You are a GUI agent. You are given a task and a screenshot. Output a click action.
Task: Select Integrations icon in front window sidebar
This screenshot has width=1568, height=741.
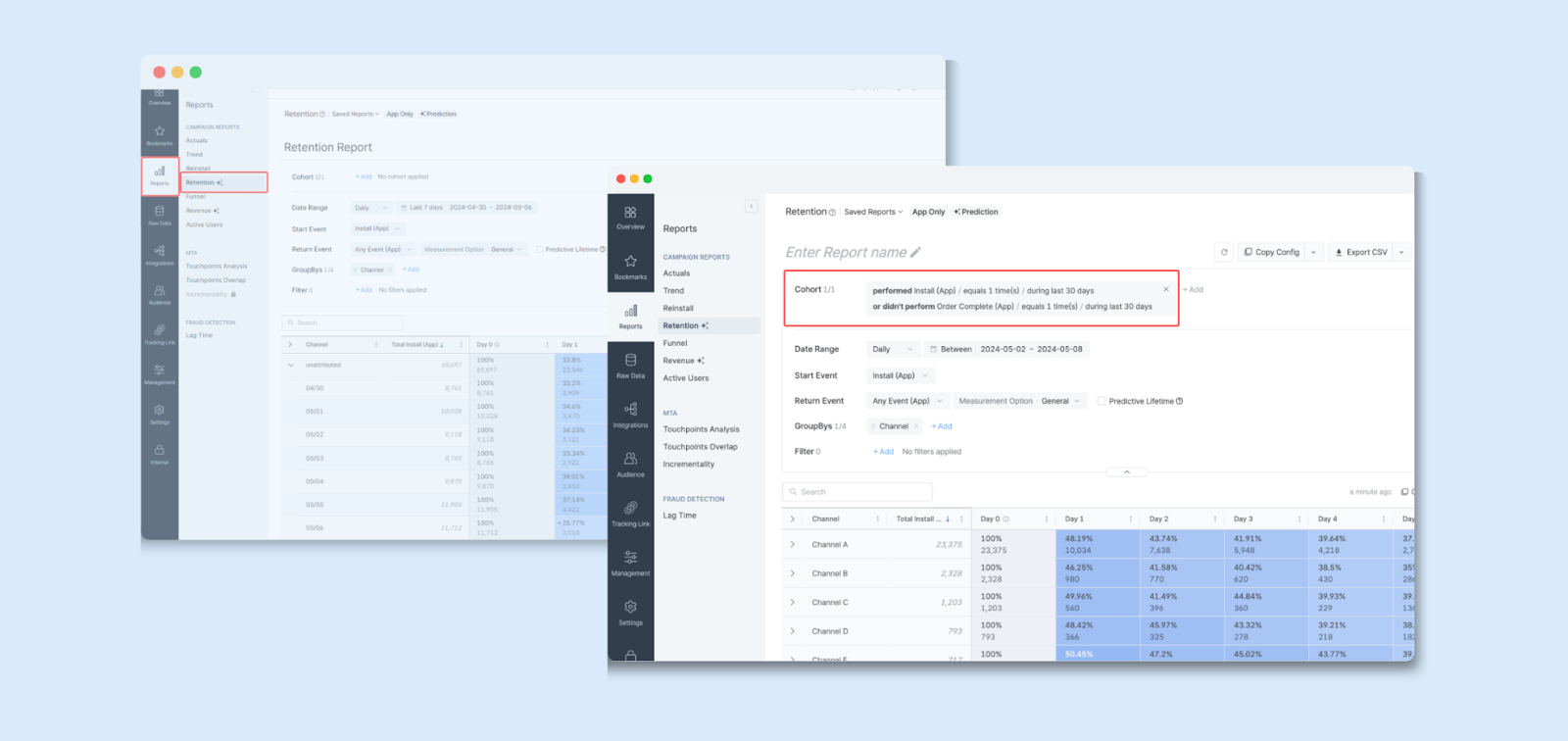pyautogui.click(x=630, y=410)
